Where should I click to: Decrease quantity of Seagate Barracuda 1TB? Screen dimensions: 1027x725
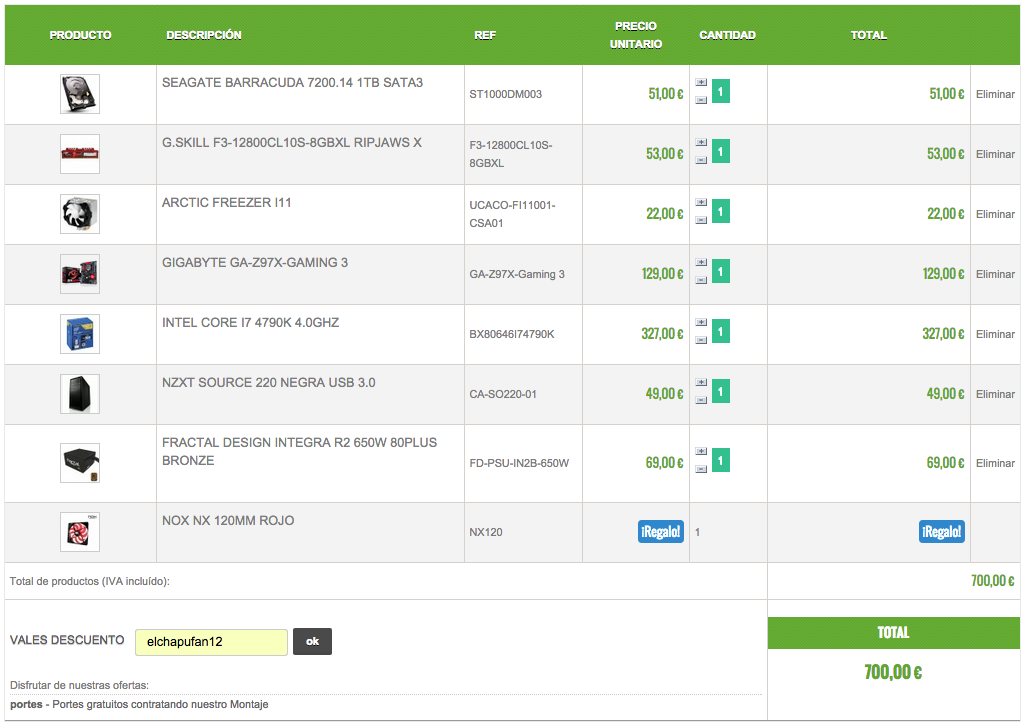point(701,100)
